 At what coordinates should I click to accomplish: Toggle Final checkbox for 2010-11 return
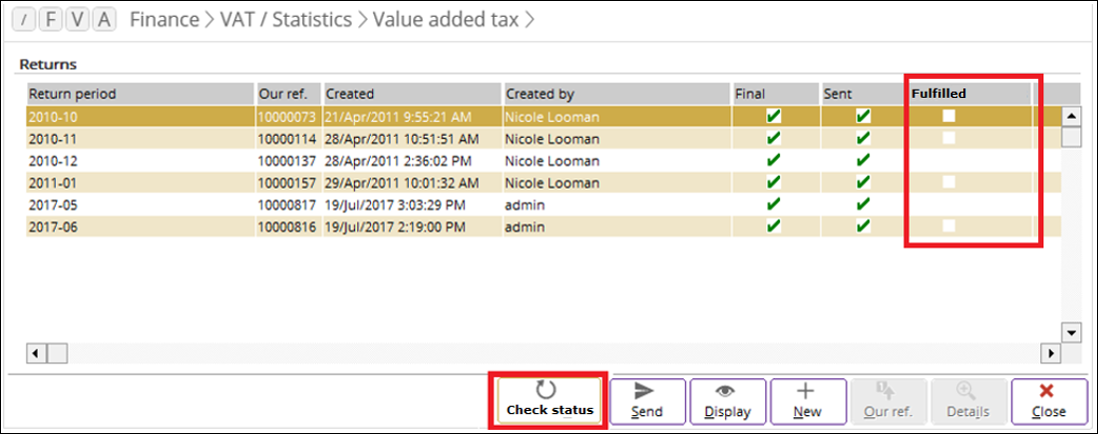tap(774, 139)
